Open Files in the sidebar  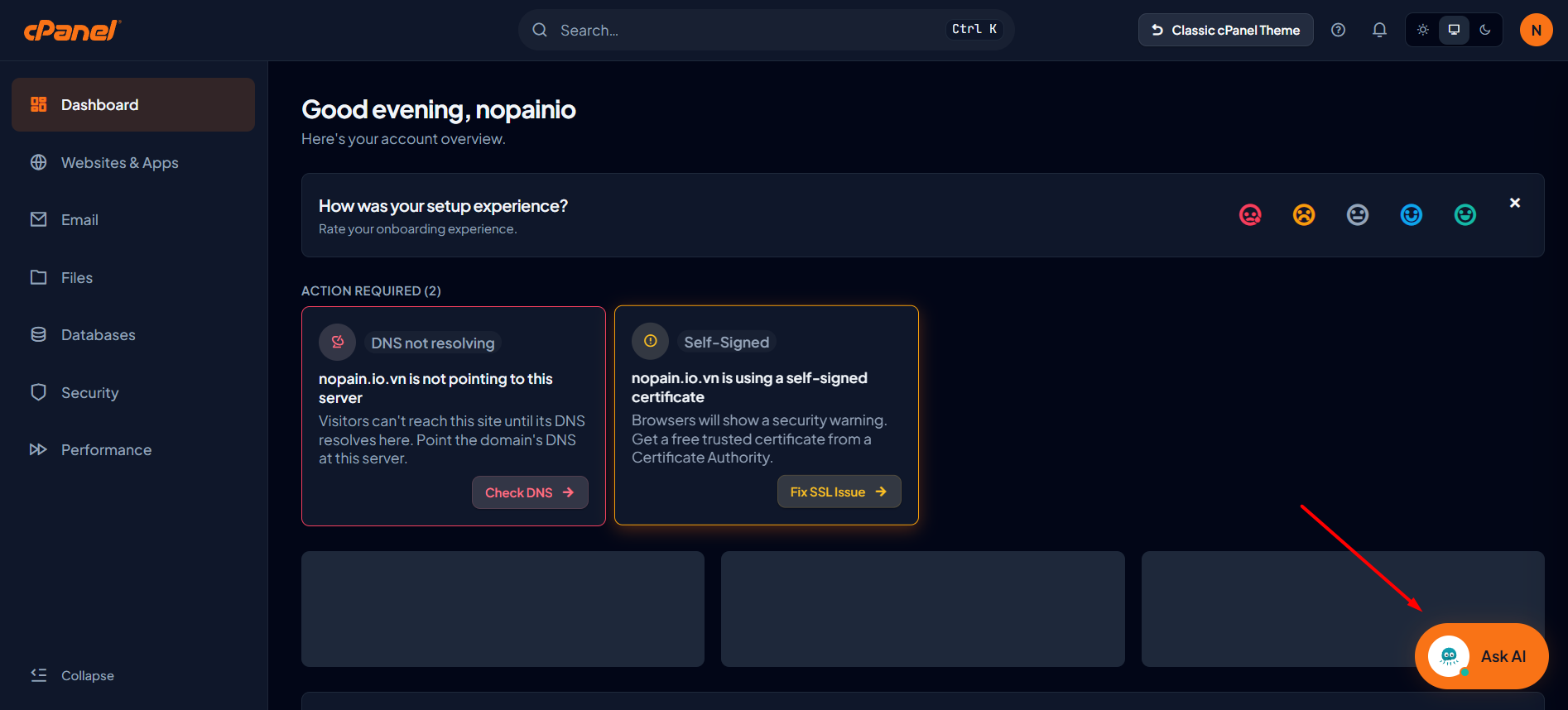(x=133, y=277)
